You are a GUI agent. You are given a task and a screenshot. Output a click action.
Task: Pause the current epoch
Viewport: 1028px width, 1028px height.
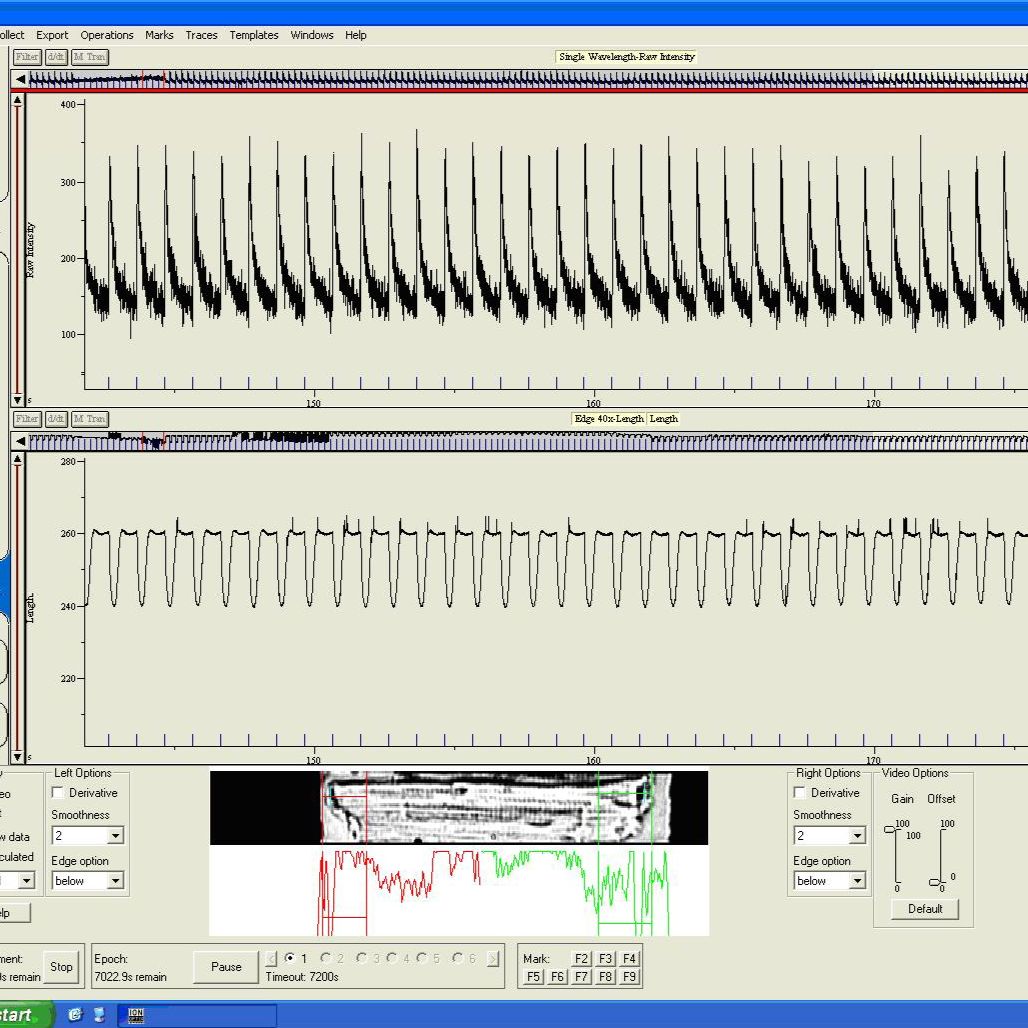(x=226, y=966)
